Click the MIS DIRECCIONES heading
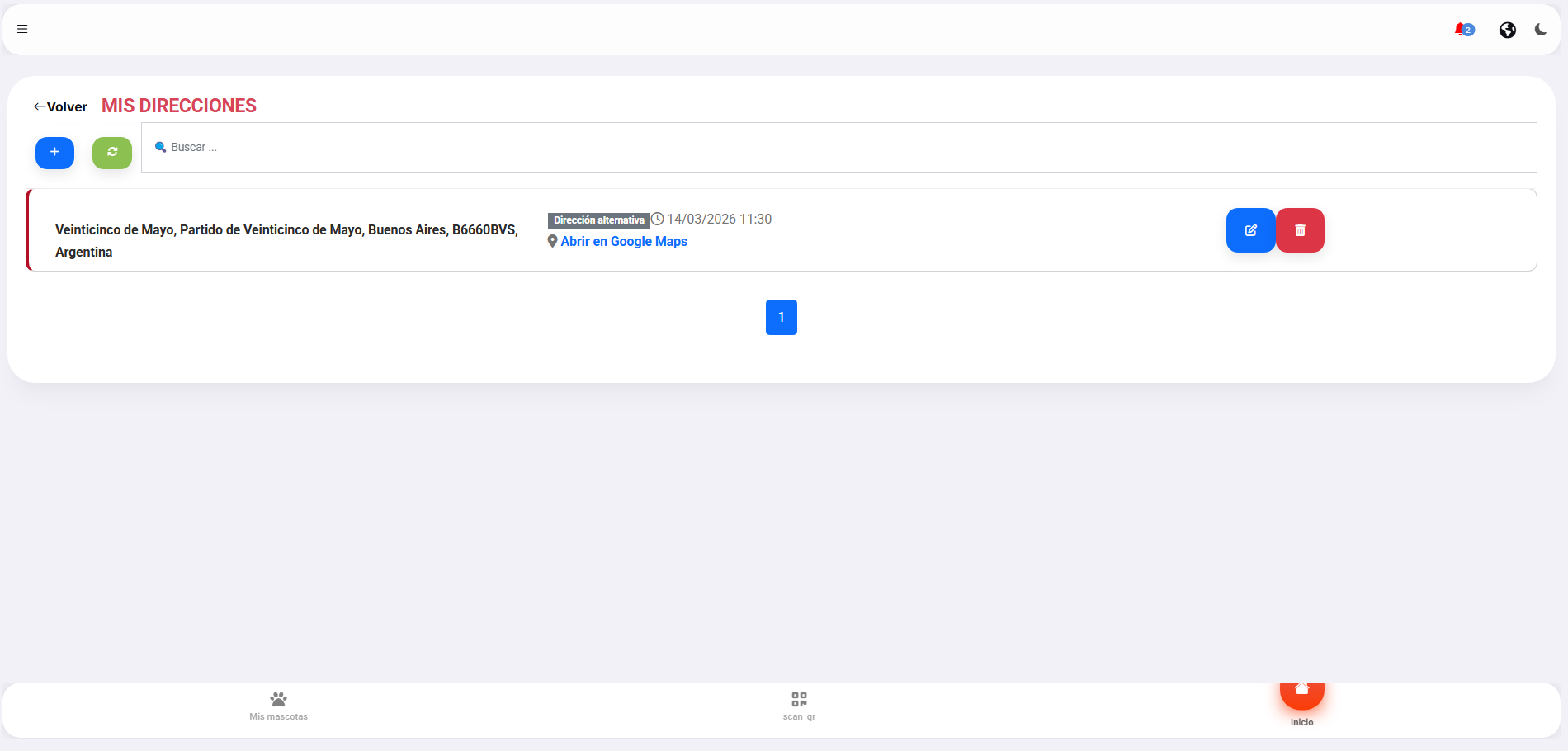The image size is (1568, 751). click(x=179, y=106)
